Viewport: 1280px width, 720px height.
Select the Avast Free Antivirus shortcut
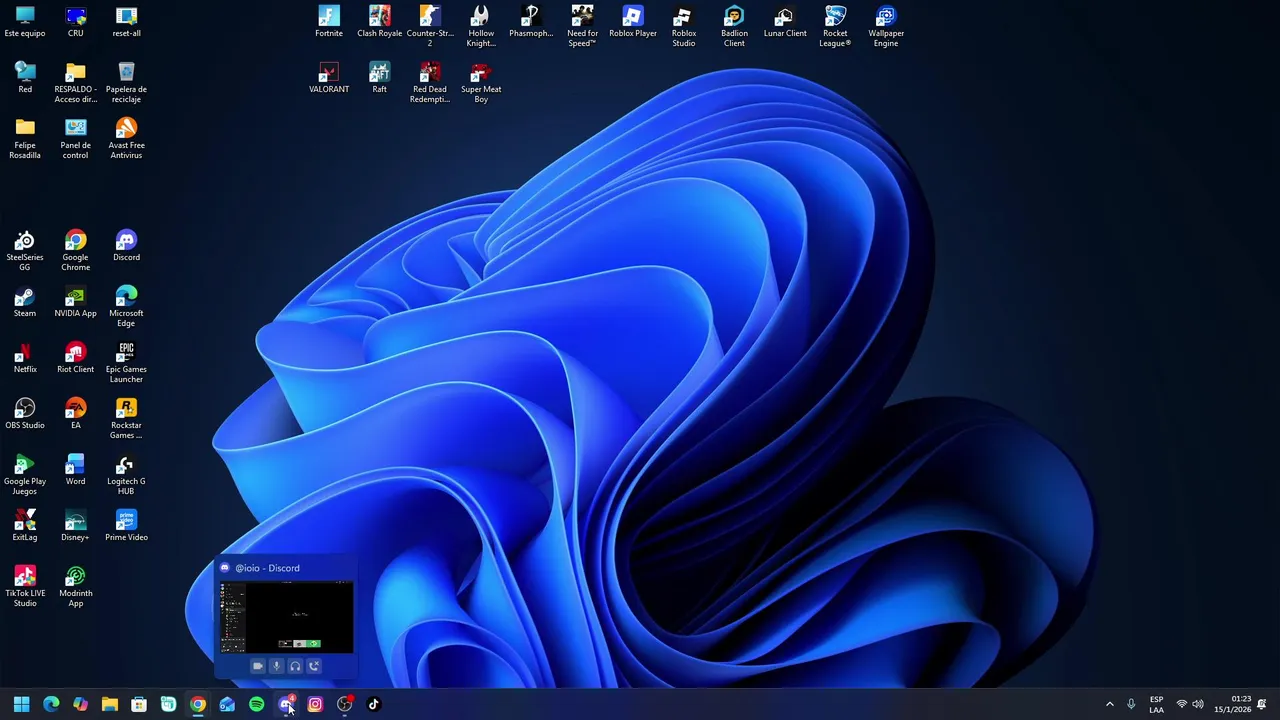(x=126, y=138)
